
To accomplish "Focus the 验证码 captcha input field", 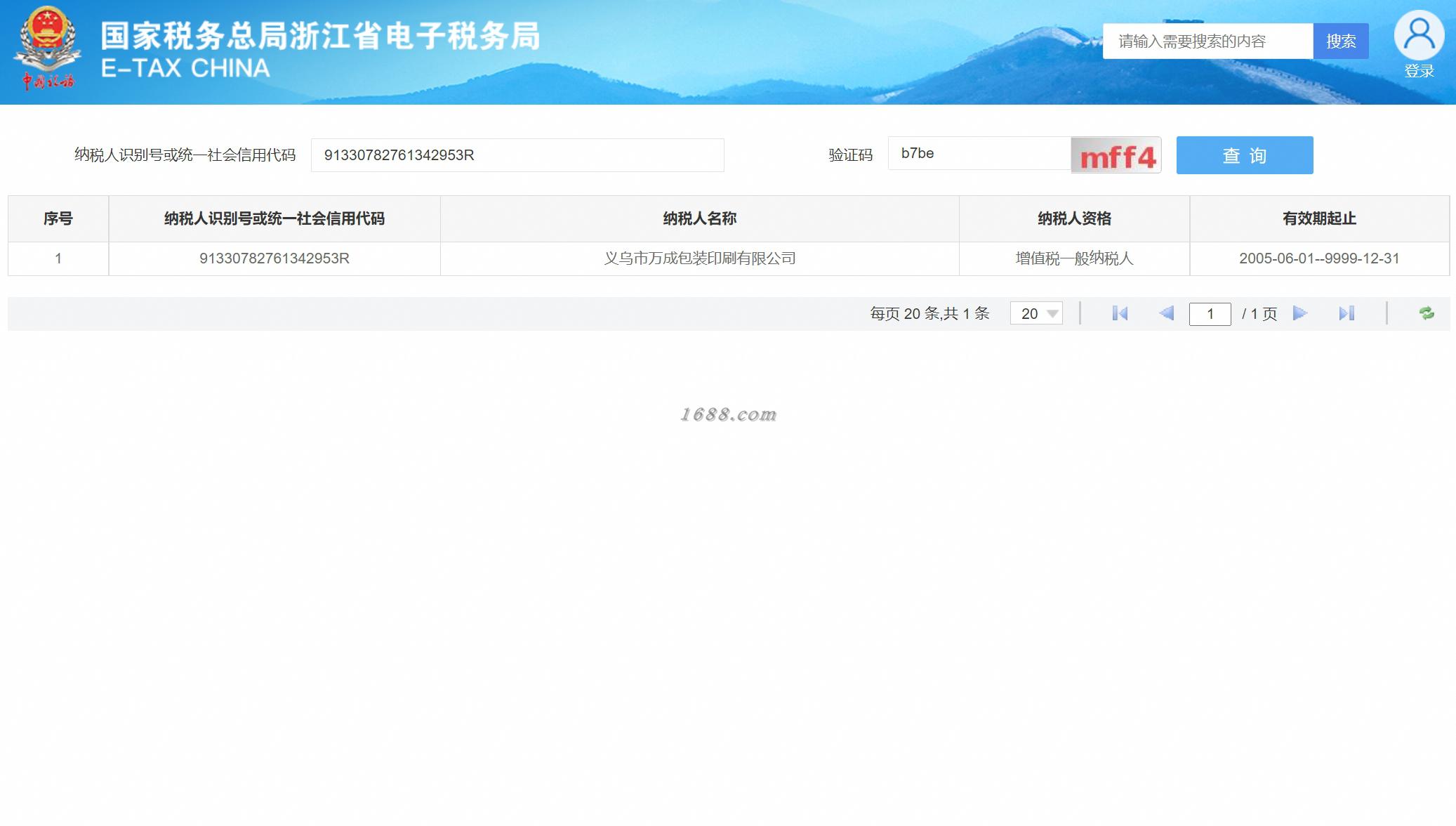I will [979, 153].
